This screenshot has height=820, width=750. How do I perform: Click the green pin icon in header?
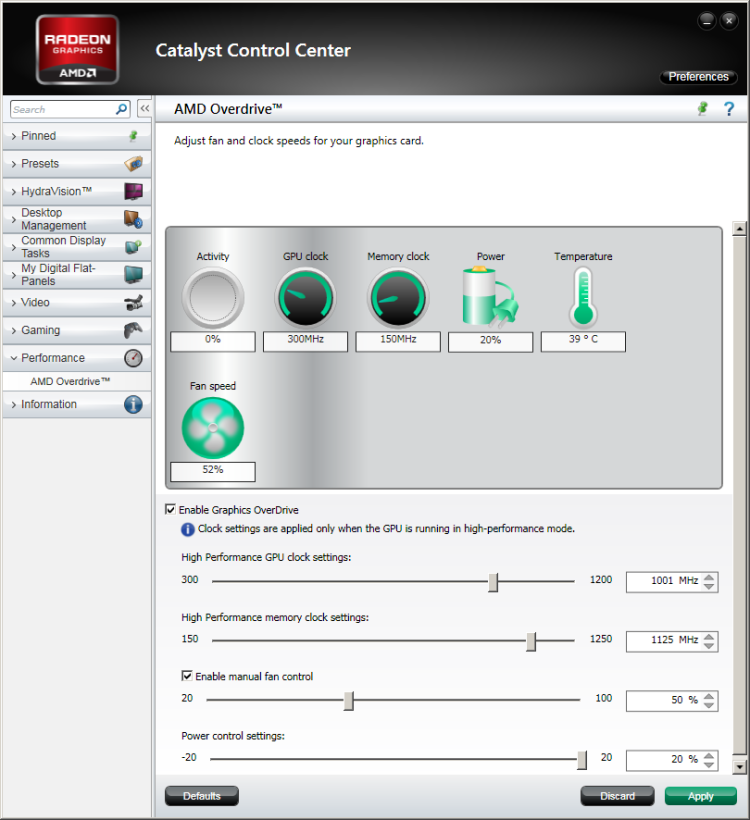pos(703,109)
